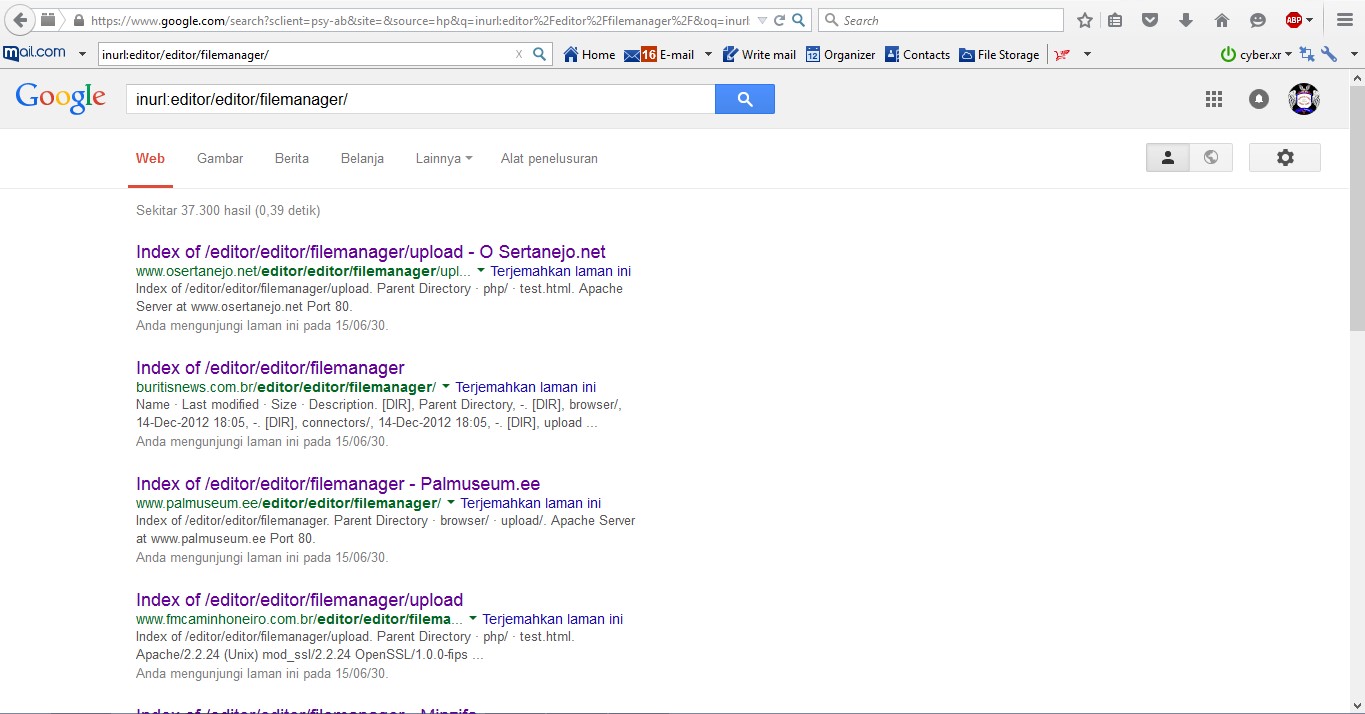Switch to the Belanja tab
The image size is (1365, 714).
point(362,158)
